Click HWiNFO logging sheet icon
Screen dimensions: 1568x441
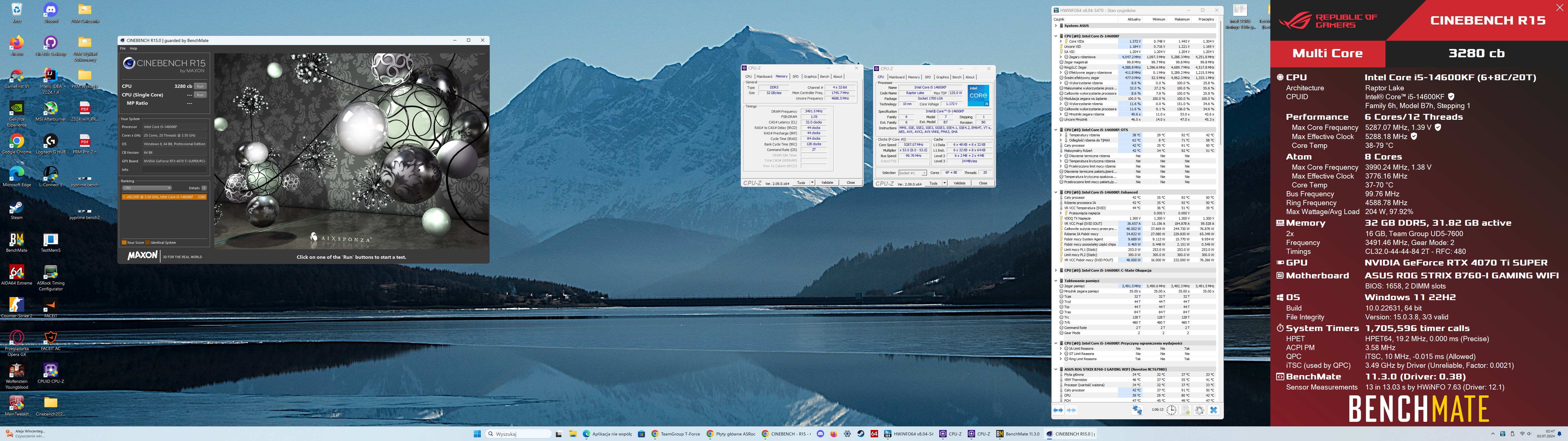(x=1185, y=410)
